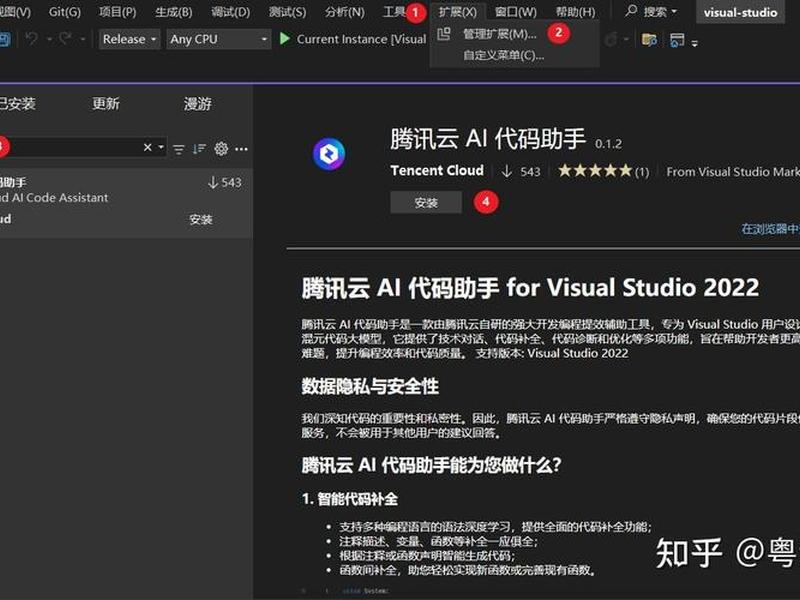Viewport: 800px width, 600px height.
Task: Expand the search box history dropdown arrow
Action: click(161, 147)
